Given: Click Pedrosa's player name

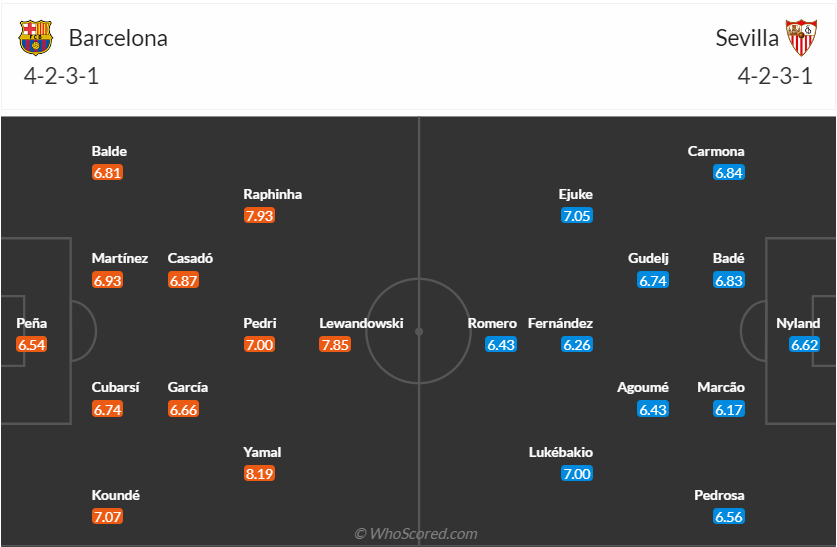Looking at the screenshot, I should pos(719,495).
